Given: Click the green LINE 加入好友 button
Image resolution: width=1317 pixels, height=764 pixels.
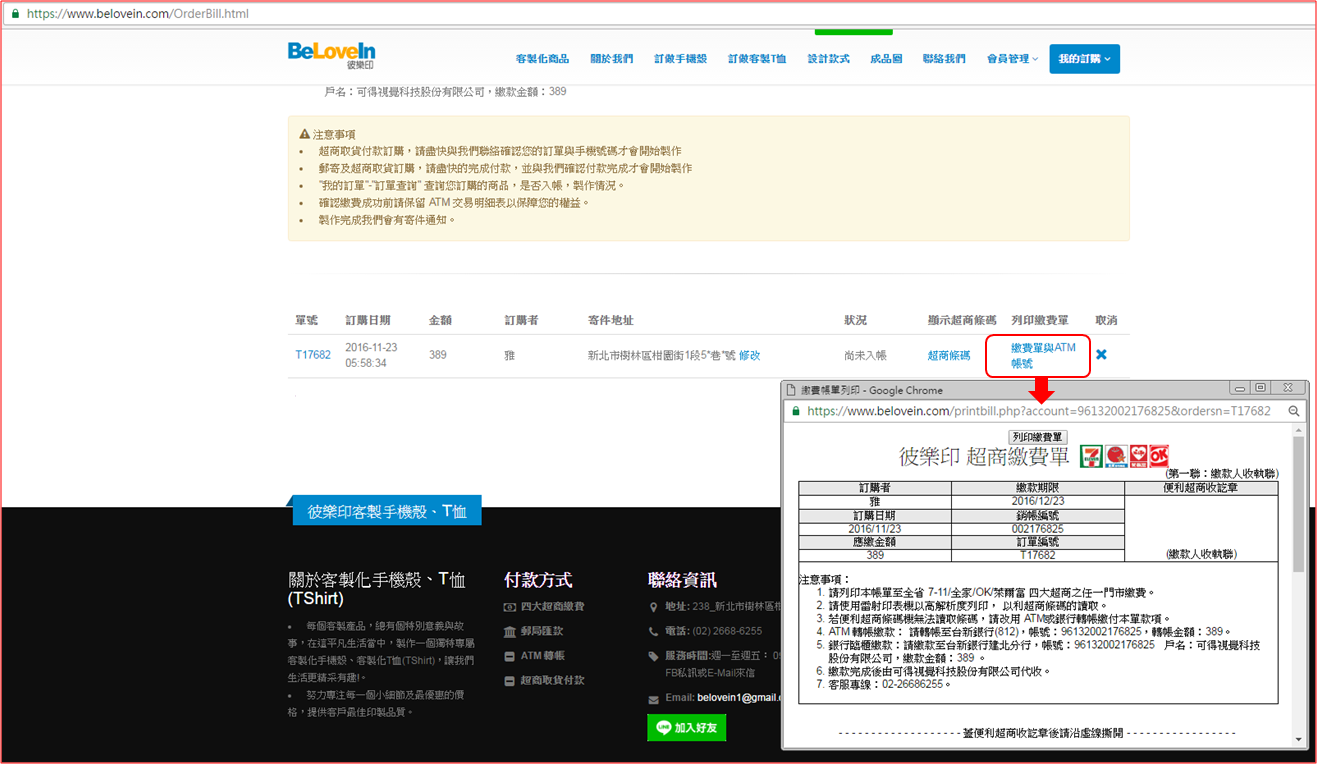Looking at the screenshot, I should coord(687,728).
